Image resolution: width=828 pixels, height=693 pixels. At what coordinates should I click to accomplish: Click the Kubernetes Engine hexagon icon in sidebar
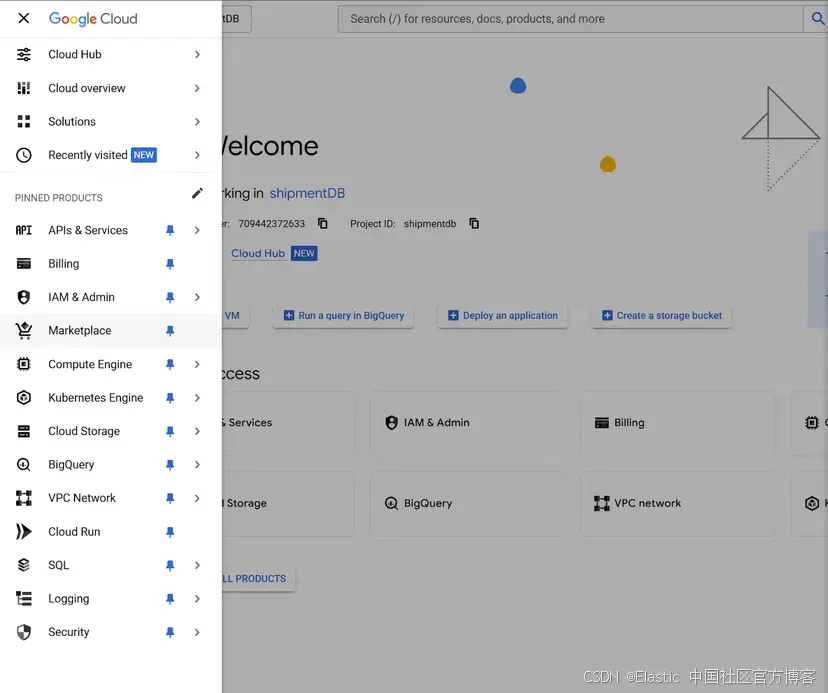click(24, 398)
